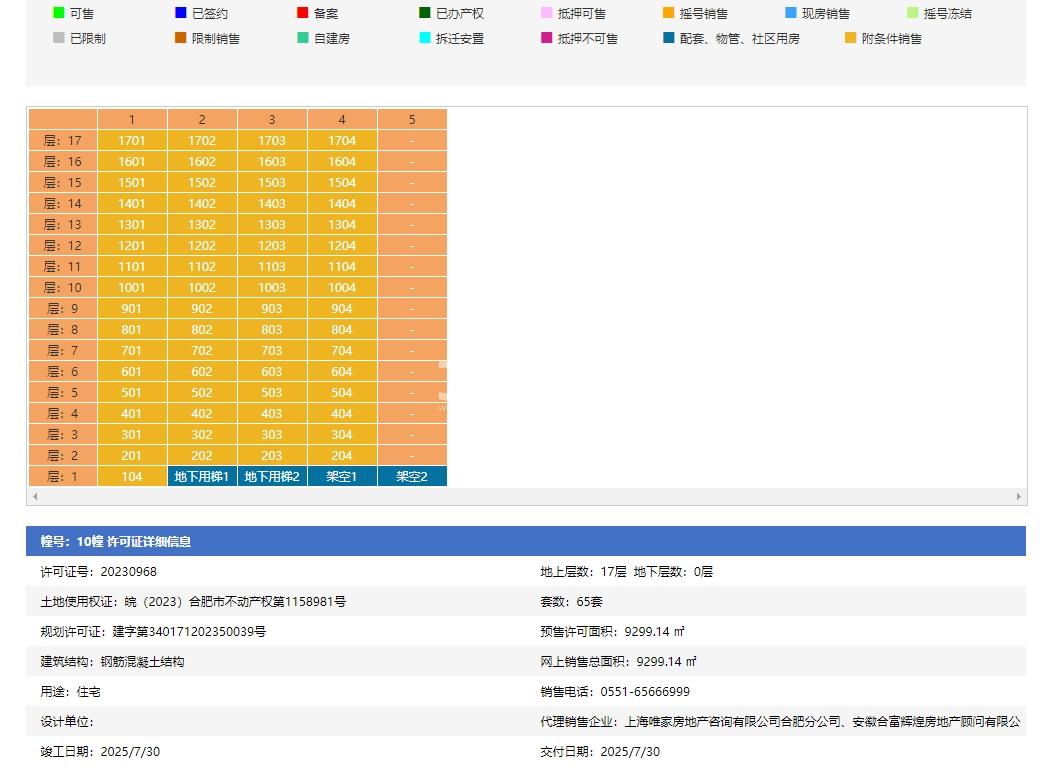Open unit 601
Viewport: 1058px width, 773px height.
(132, 371)
